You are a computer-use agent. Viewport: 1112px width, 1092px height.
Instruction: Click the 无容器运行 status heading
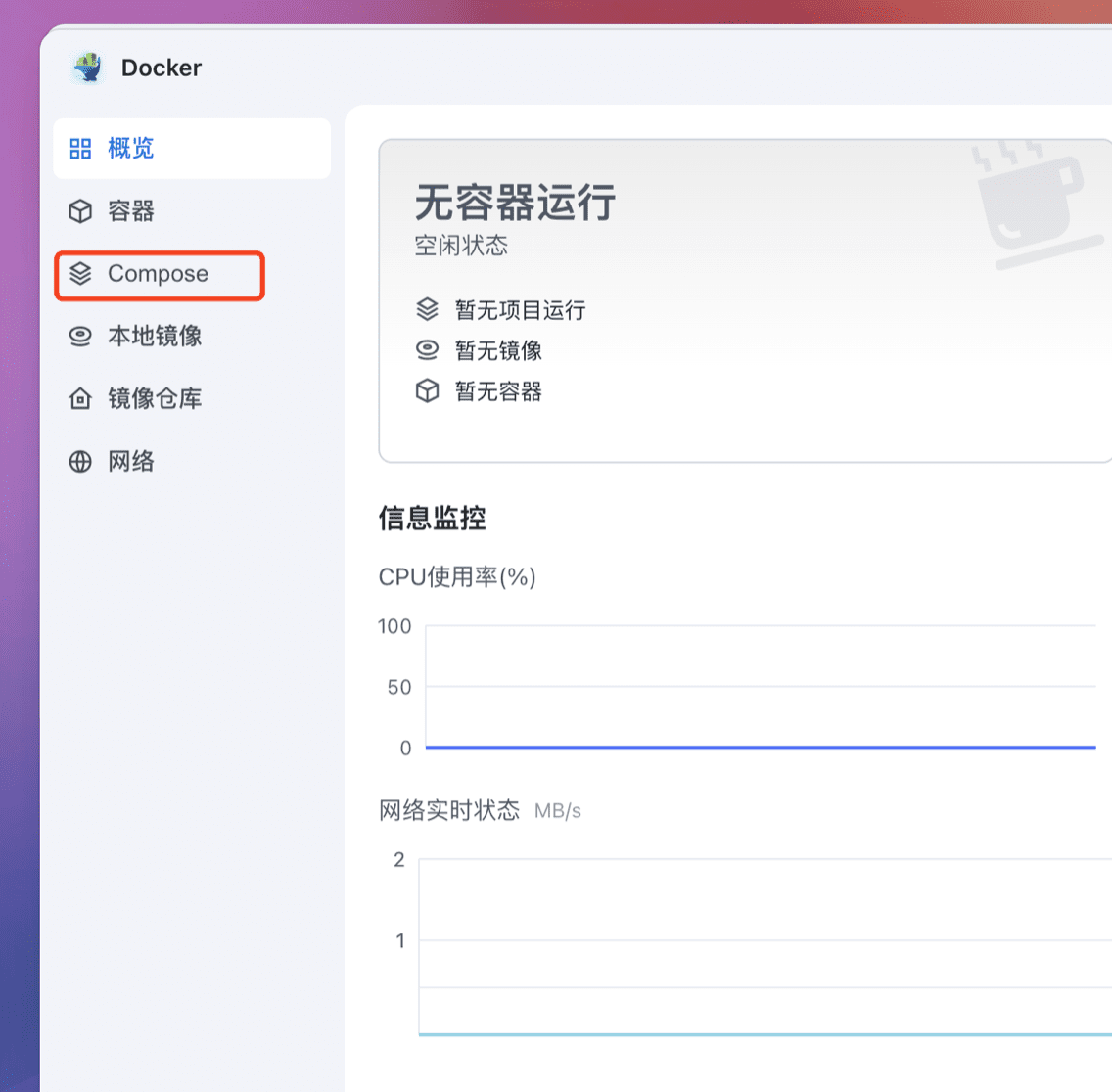coord(515,204)
